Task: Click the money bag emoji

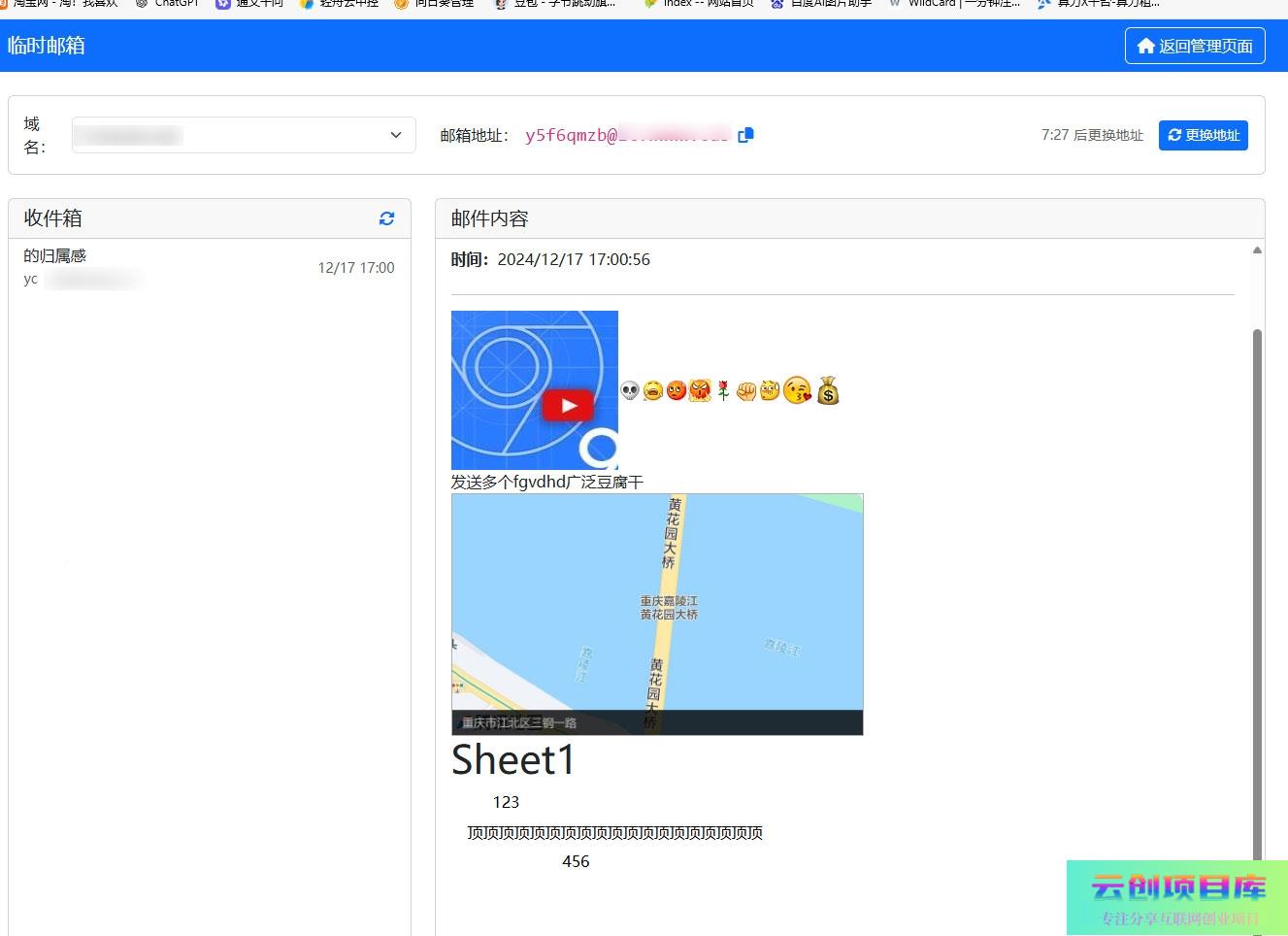Action: [x=828, y=390]
